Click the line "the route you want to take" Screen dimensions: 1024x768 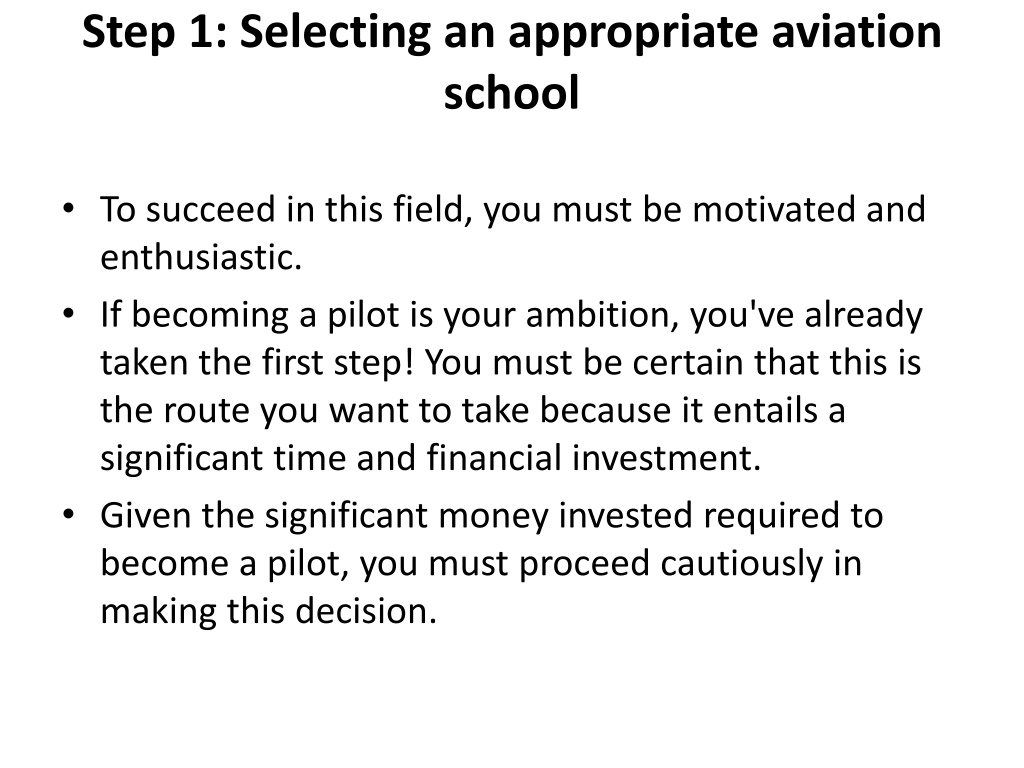[x=473, y=411]
